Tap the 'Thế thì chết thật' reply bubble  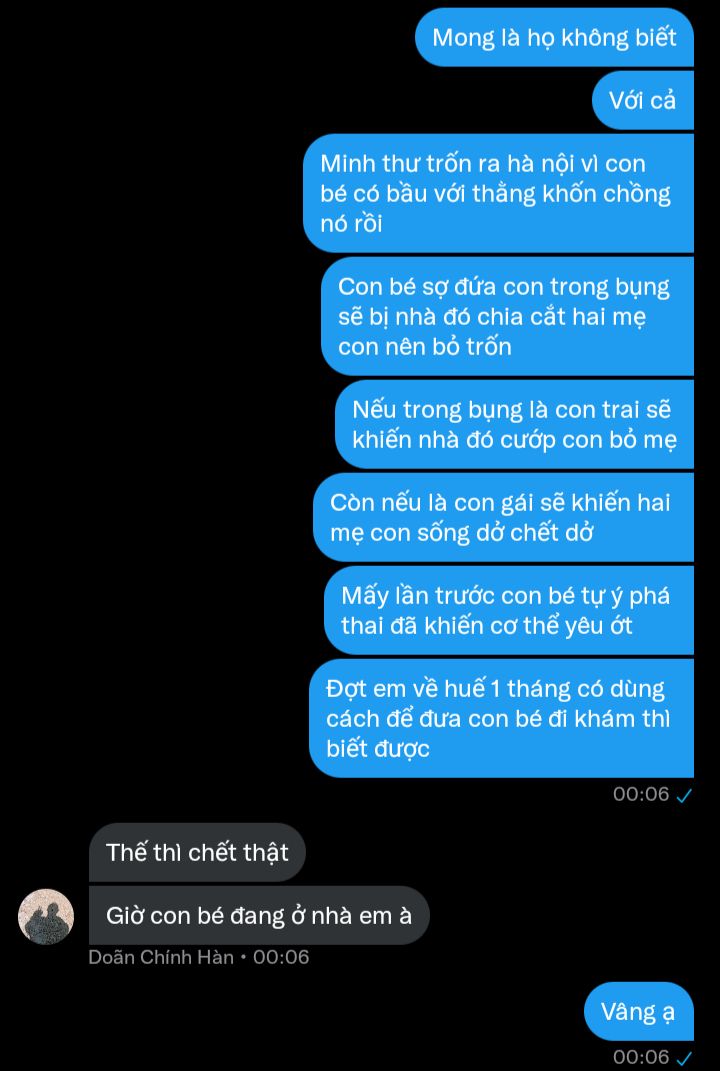click(197, 852)
